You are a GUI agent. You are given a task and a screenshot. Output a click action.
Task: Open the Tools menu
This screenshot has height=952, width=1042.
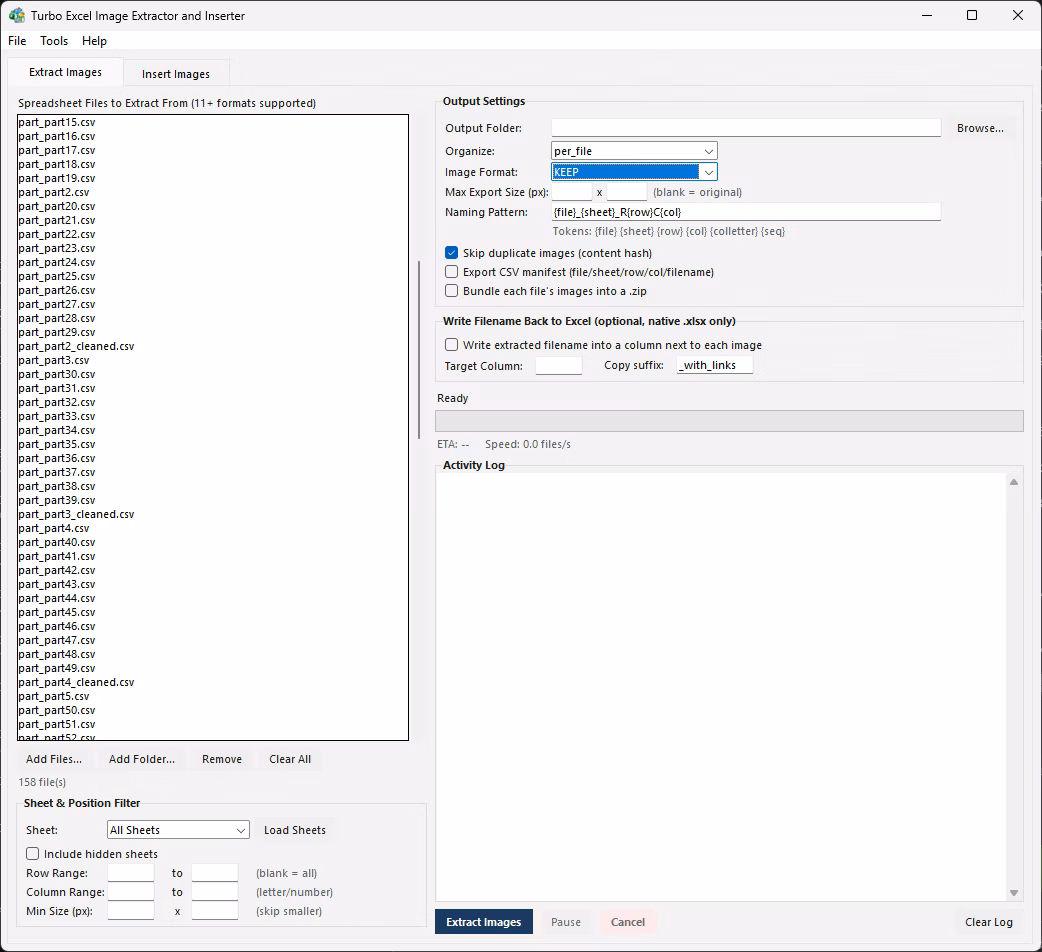click(x=54, y=41)
